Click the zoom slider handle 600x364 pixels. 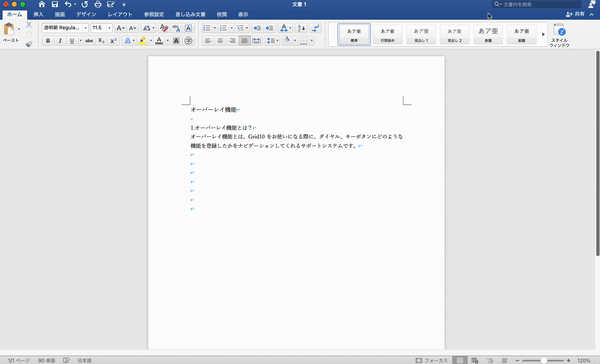point(543,360)
